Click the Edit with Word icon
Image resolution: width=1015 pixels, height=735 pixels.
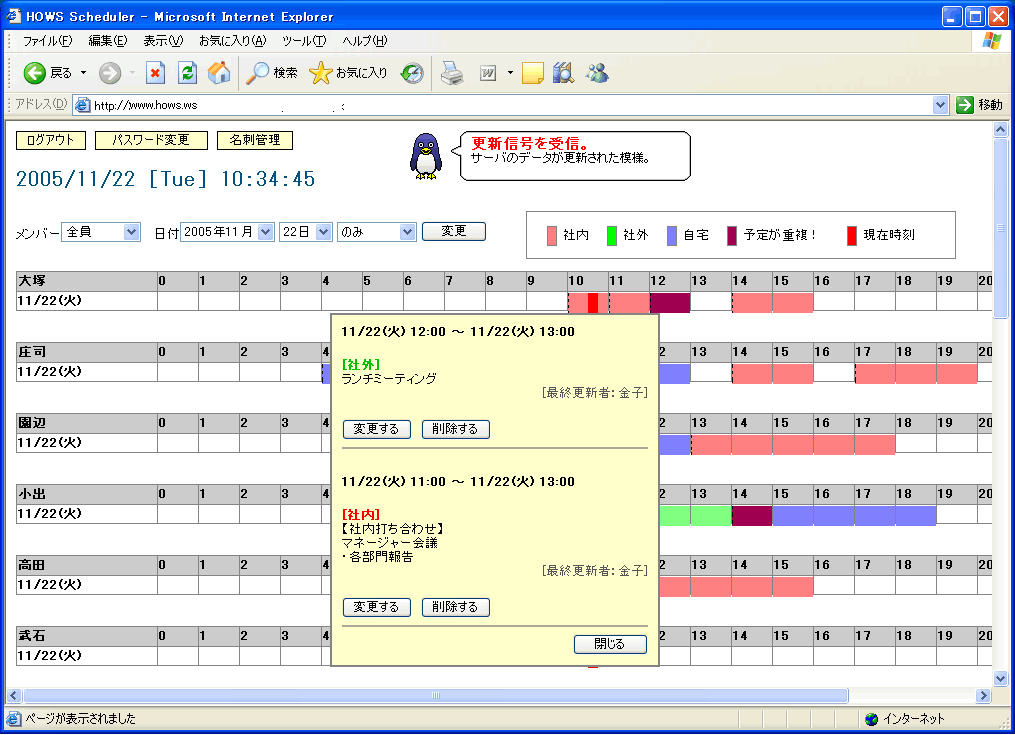point(488,73)
